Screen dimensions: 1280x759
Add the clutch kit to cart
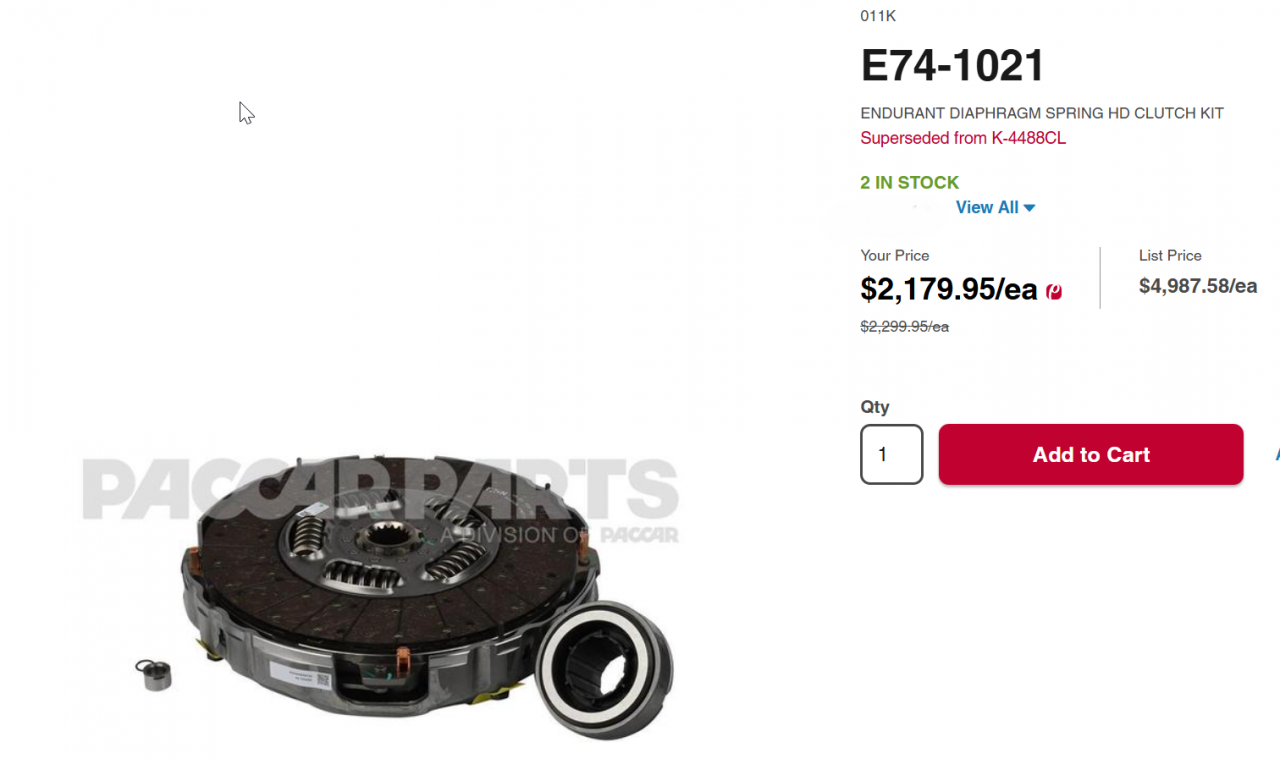[1091, 455]
